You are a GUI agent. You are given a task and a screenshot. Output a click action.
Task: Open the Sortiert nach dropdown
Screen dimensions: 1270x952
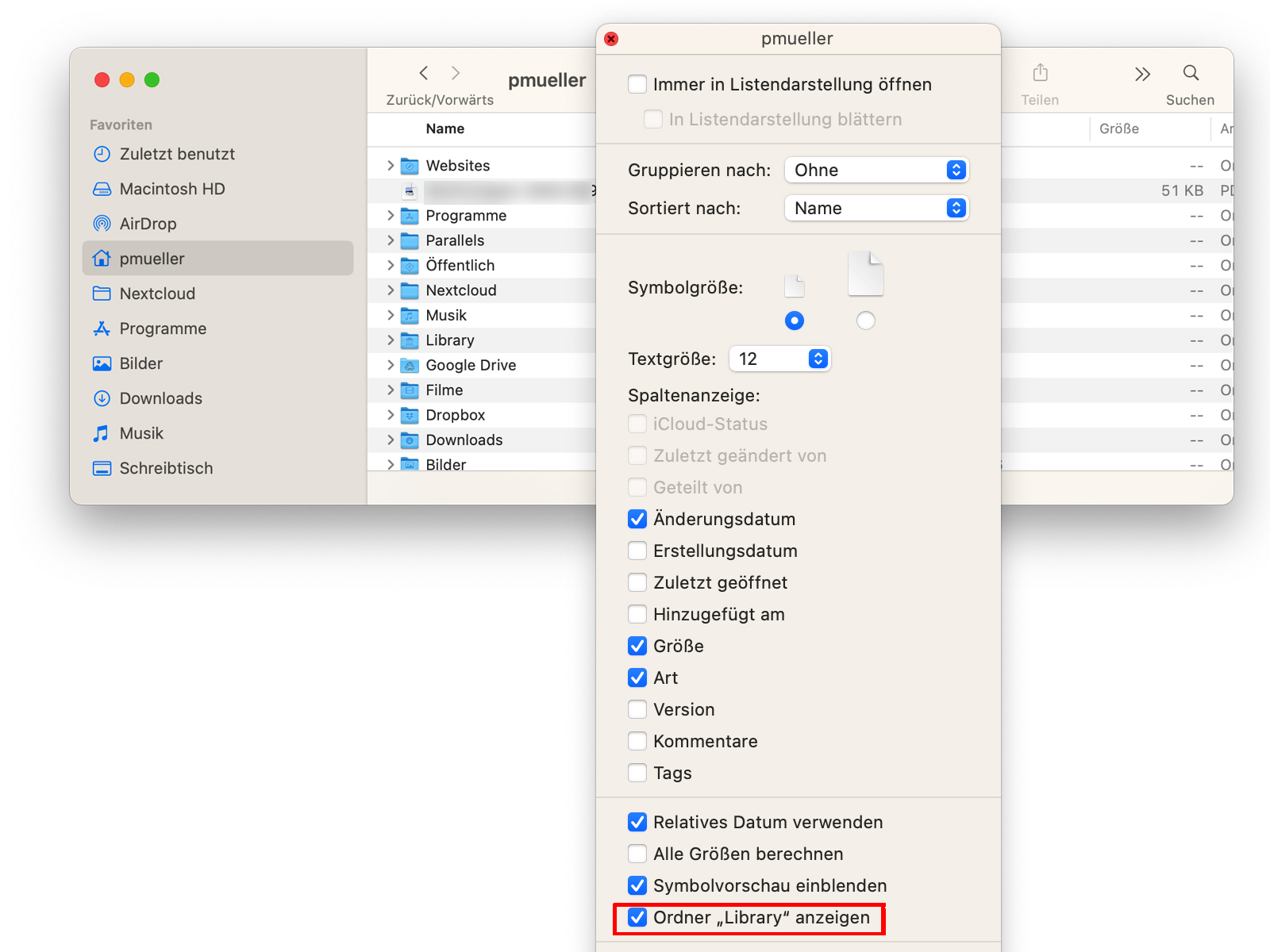(876, 208)
